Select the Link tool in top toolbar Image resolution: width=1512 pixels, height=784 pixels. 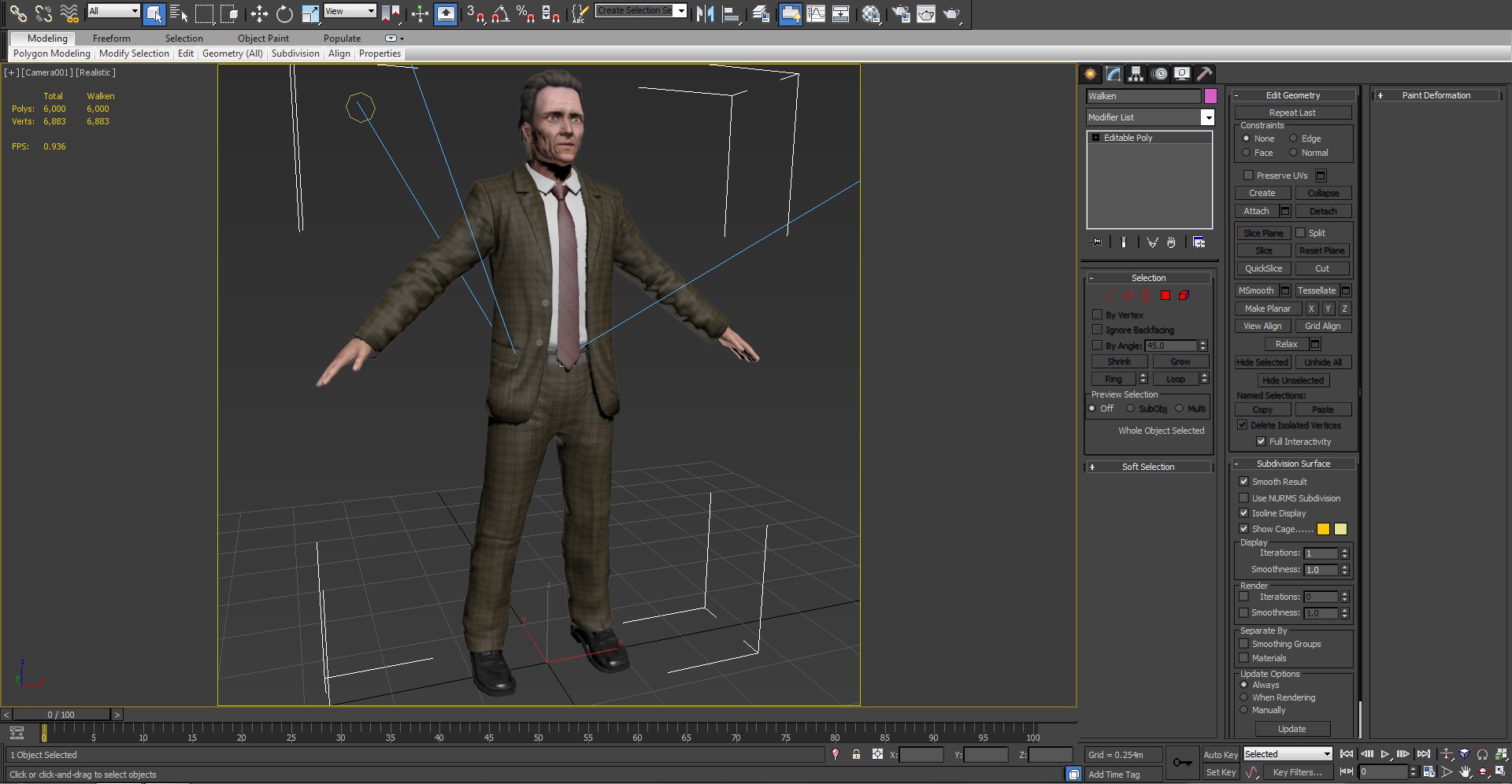pyautogui.click(x=17, y=13)
